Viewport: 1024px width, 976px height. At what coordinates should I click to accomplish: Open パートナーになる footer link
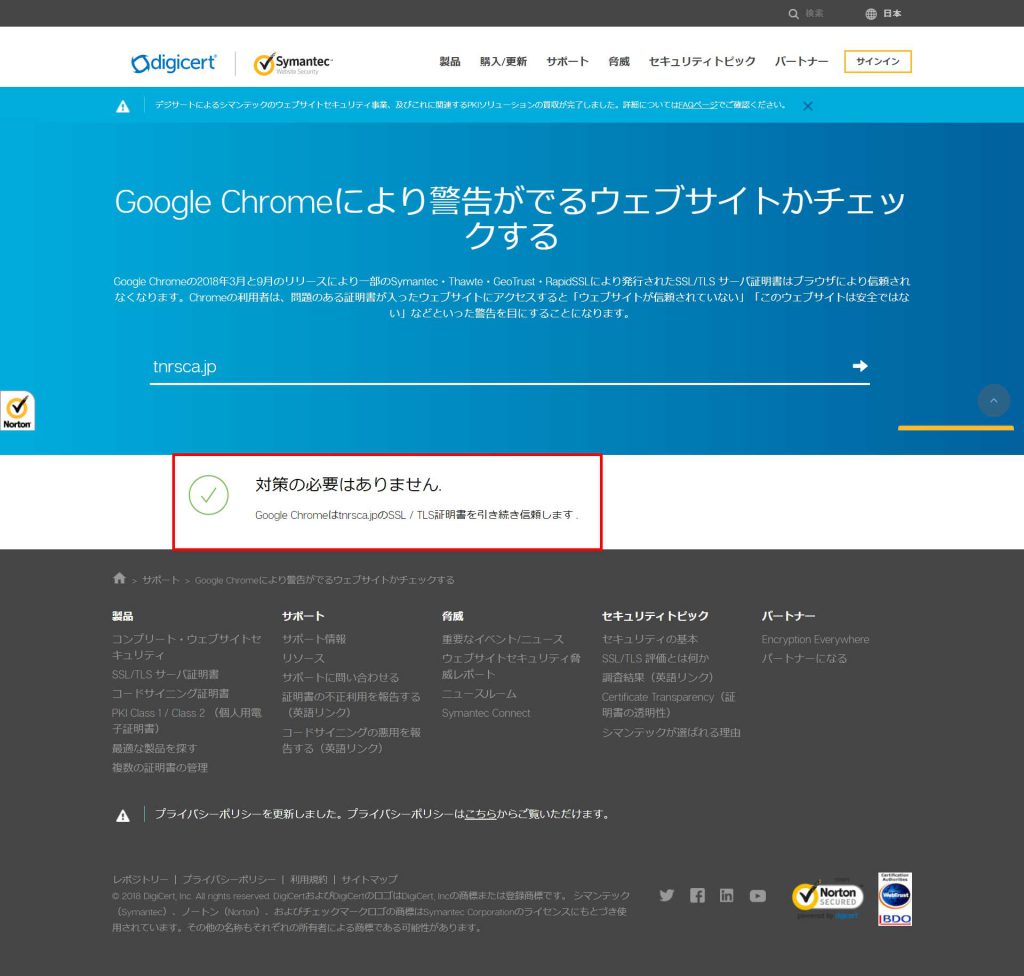point(804,658)
